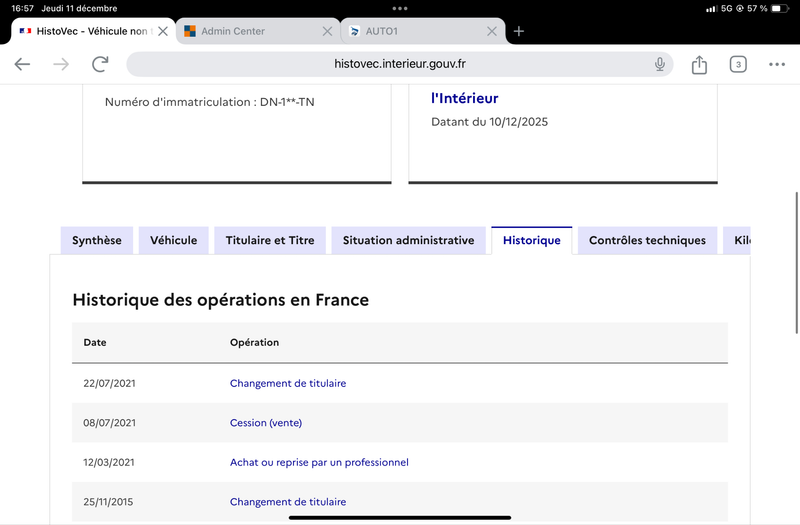Switch to the AUTO1 browser tab
This screenshot has width=800, height=525.
pyautogui.click(x=410, y=31)
